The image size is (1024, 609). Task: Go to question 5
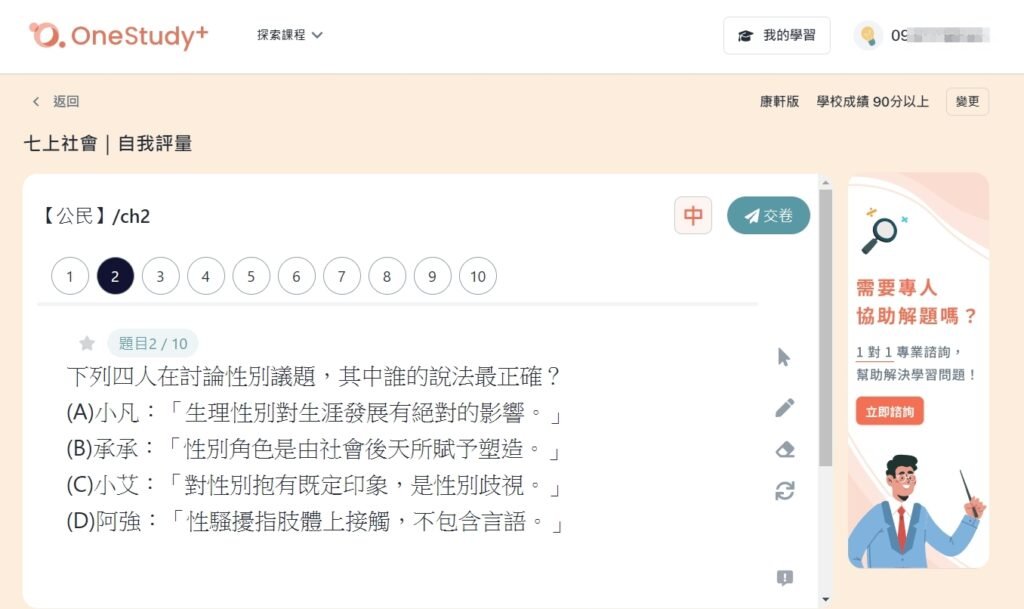click(251, 276)
